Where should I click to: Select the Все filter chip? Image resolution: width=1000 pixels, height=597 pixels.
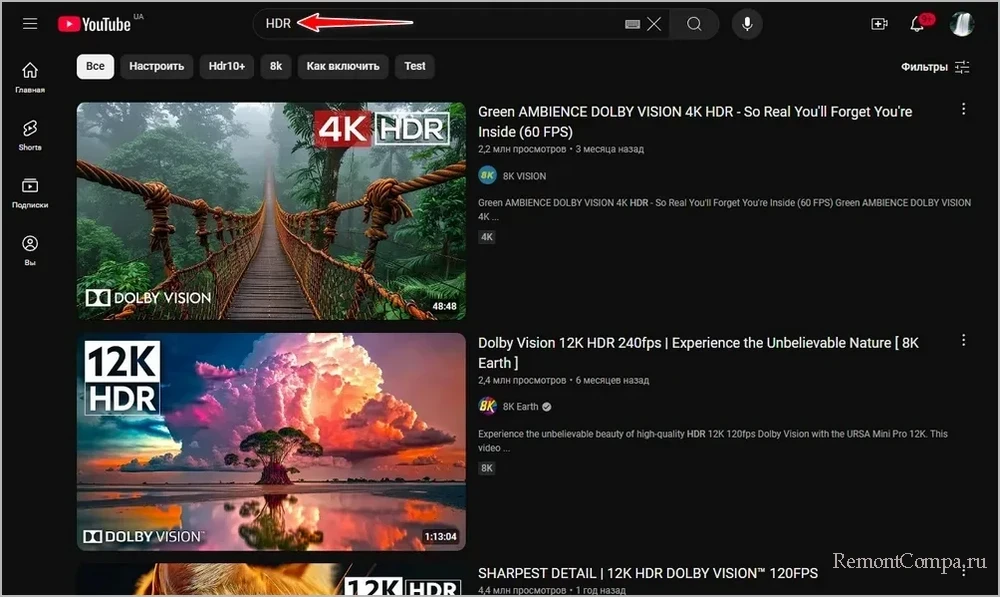[95, 67]
